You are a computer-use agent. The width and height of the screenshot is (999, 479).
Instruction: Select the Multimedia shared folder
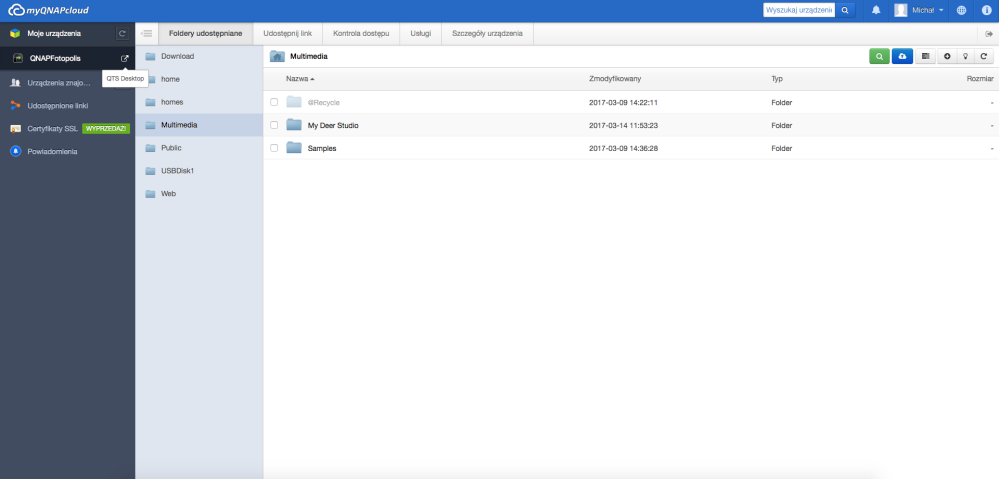pyautogui.click(x=199, y=125)
